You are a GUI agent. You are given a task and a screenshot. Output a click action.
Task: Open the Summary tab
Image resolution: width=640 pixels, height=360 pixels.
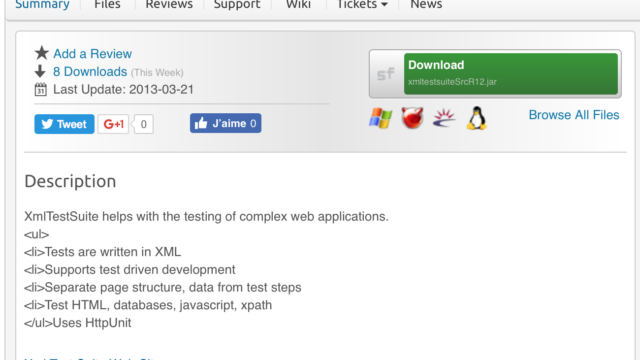(x=42, y=4)
